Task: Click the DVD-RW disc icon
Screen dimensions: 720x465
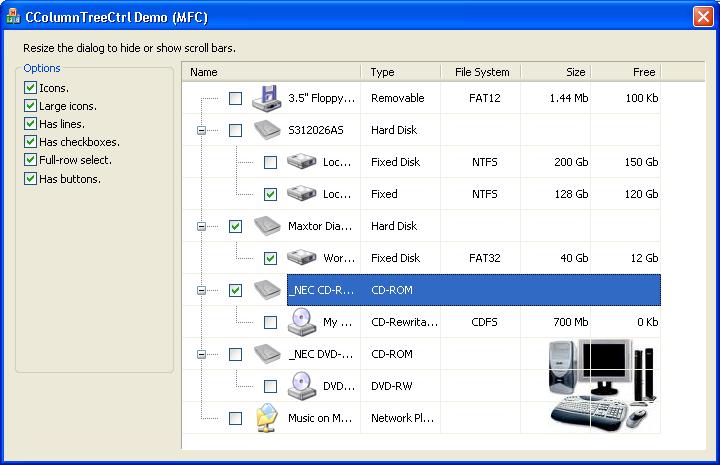Action: click(303, 386)
